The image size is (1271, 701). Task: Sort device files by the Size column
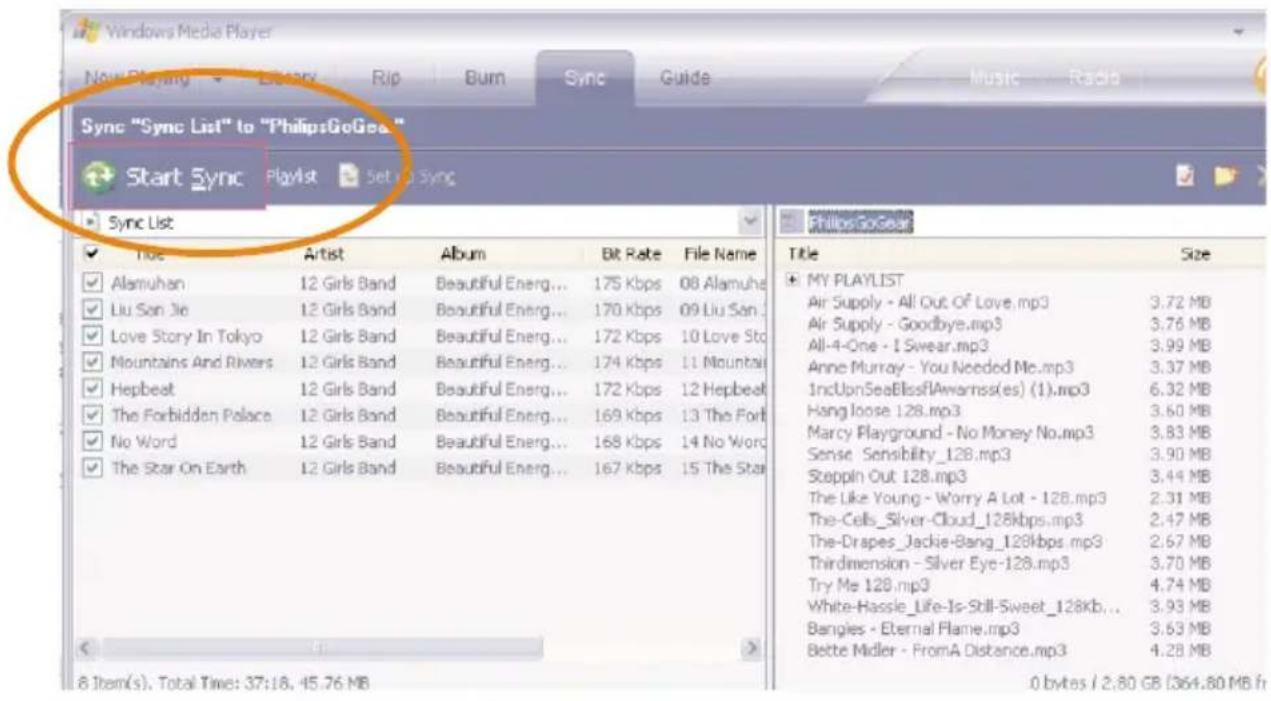point(1194,254)
